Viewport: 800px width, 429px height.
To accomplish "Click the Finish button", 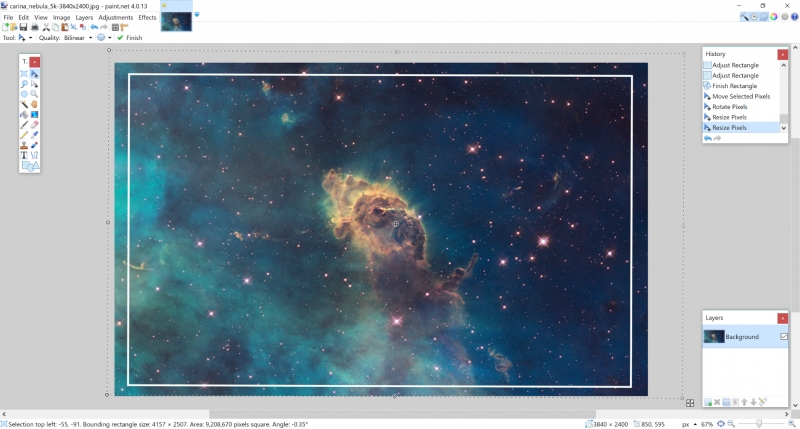I will 130,38.
